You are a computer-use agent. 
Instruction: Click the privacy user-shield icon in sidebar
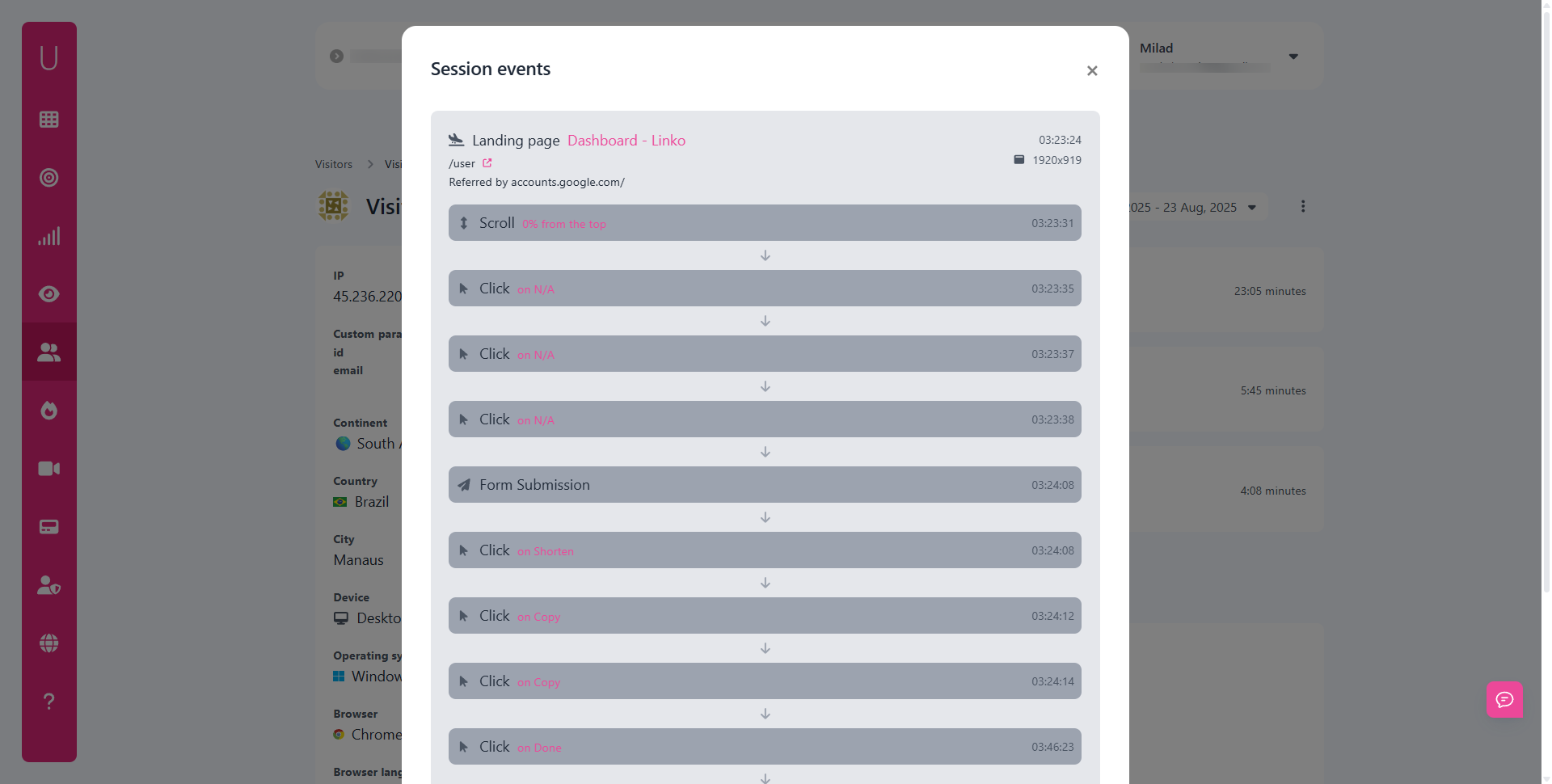click(48, 584)
